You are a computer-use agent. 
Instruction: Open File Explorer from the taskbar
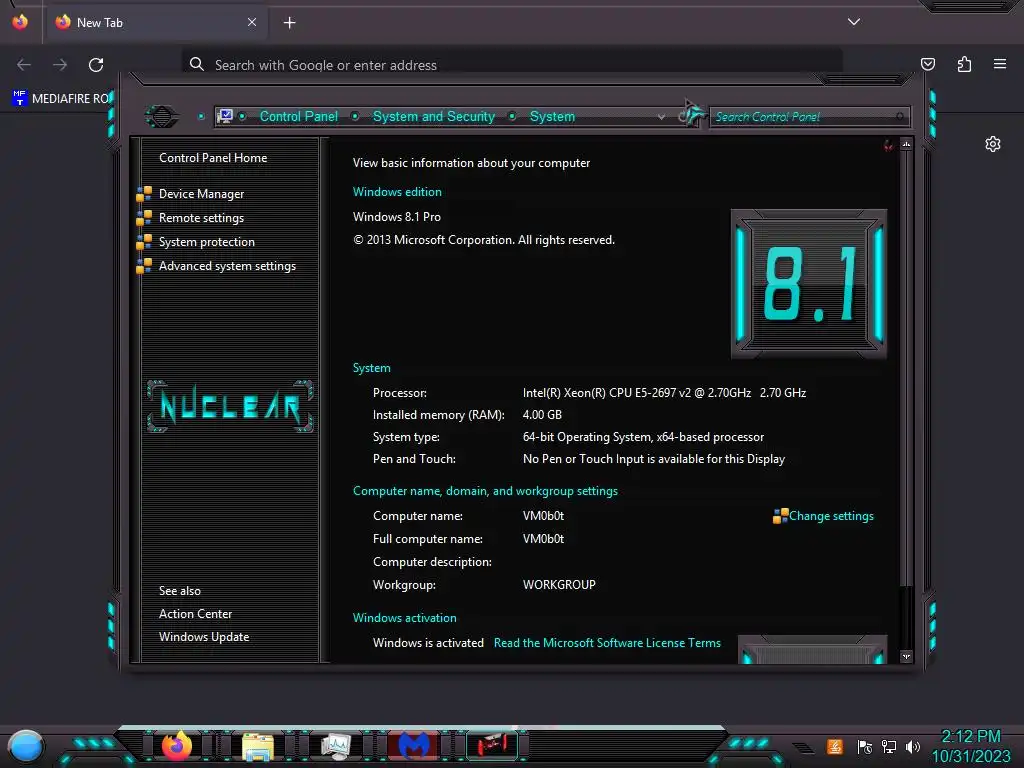(x=257, y=746)
